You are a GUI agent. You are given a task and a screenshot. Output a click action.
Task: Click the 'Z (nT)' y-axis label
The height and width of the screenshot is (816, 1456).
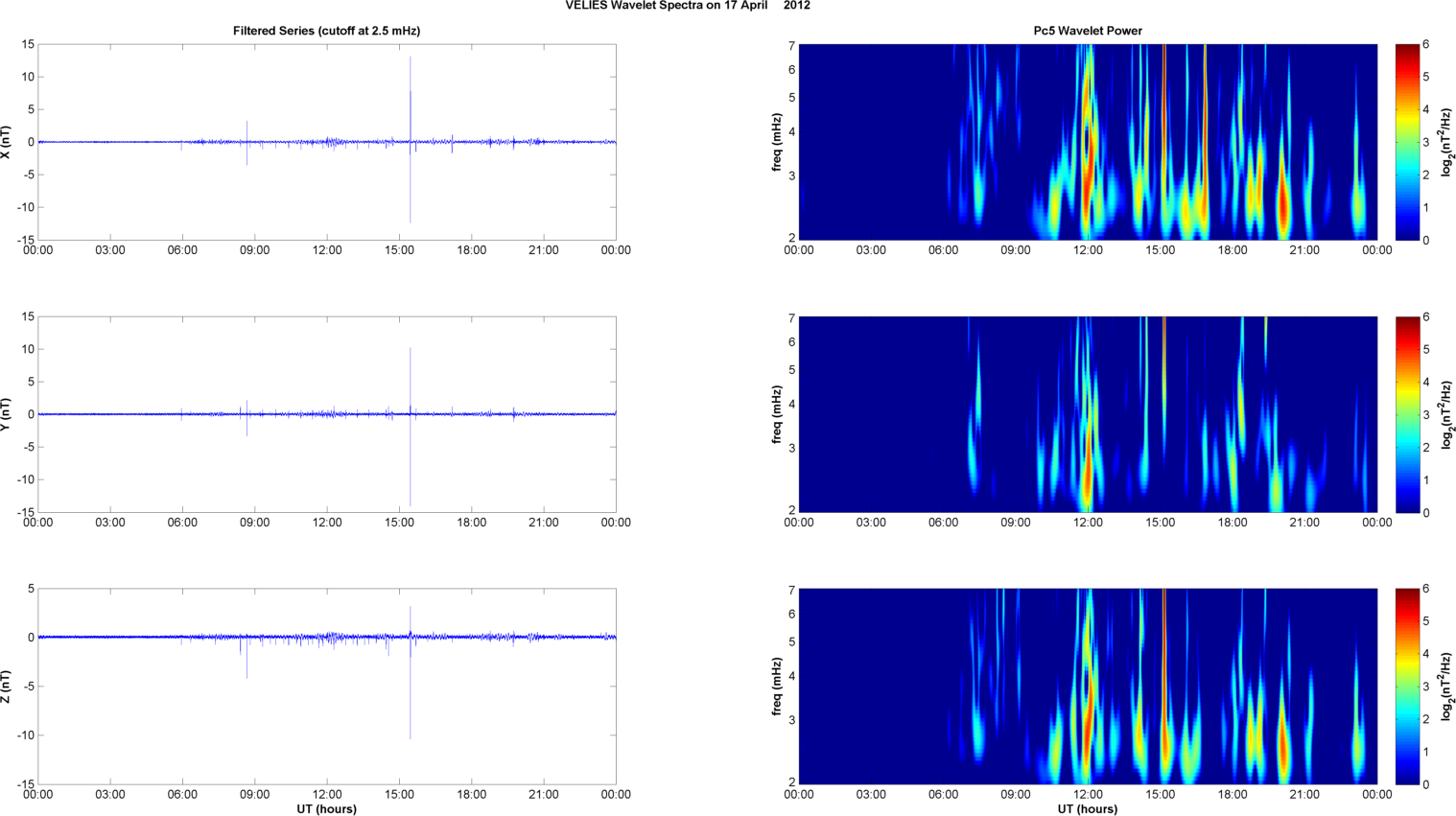[x=6, y=687]
